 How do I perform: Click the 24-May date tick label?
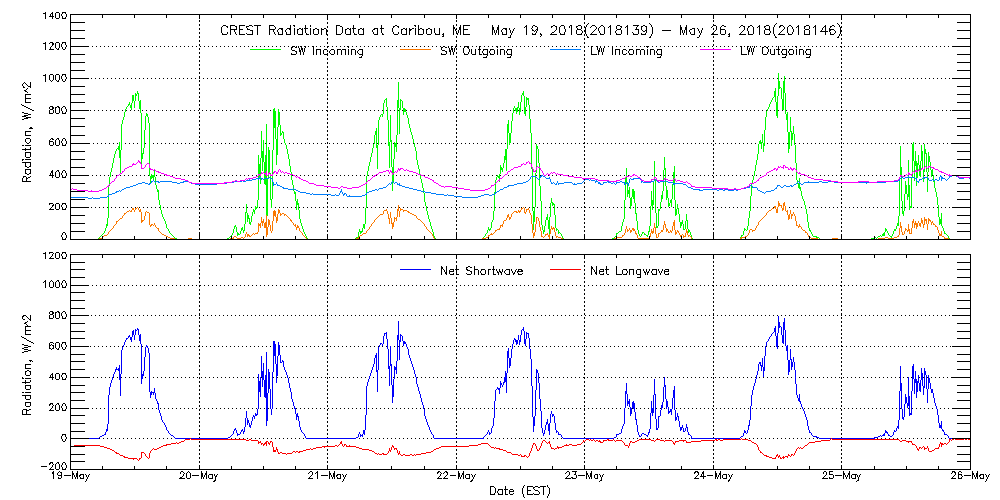point(713,476)
